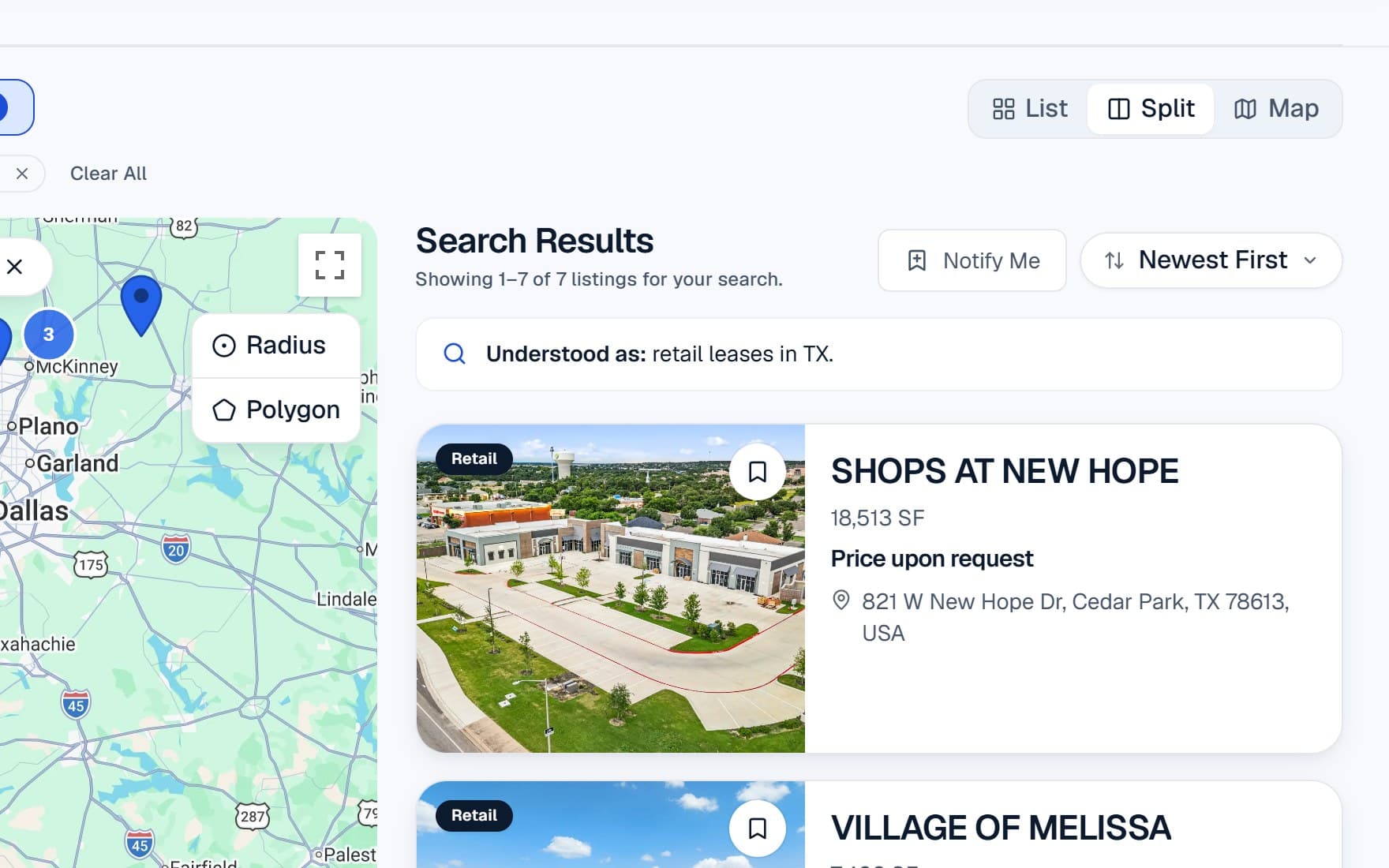Click the Garland label on the map
Screen dimensions: 1389x868
point(77,463)
